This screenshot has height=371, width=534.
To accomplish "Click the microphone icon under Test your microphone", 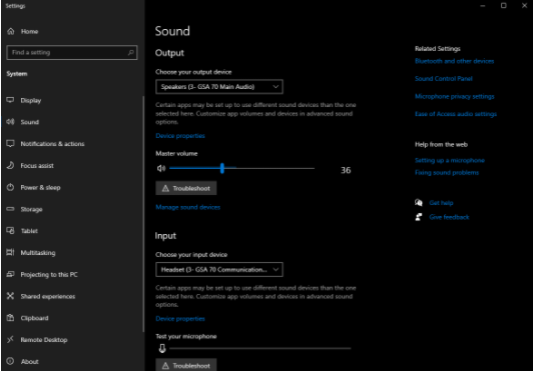I will pos(162,348).
